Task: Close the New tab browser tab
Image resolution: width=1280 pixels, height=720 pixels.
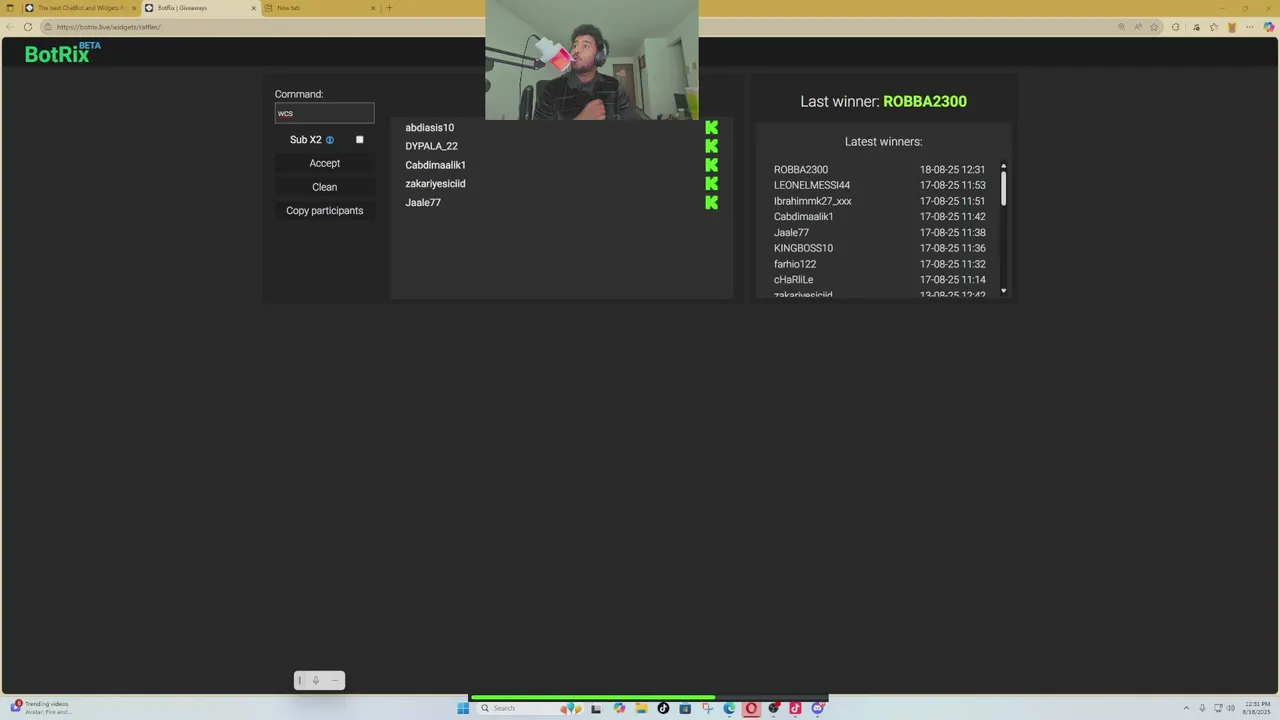Action: pos(373,8)
